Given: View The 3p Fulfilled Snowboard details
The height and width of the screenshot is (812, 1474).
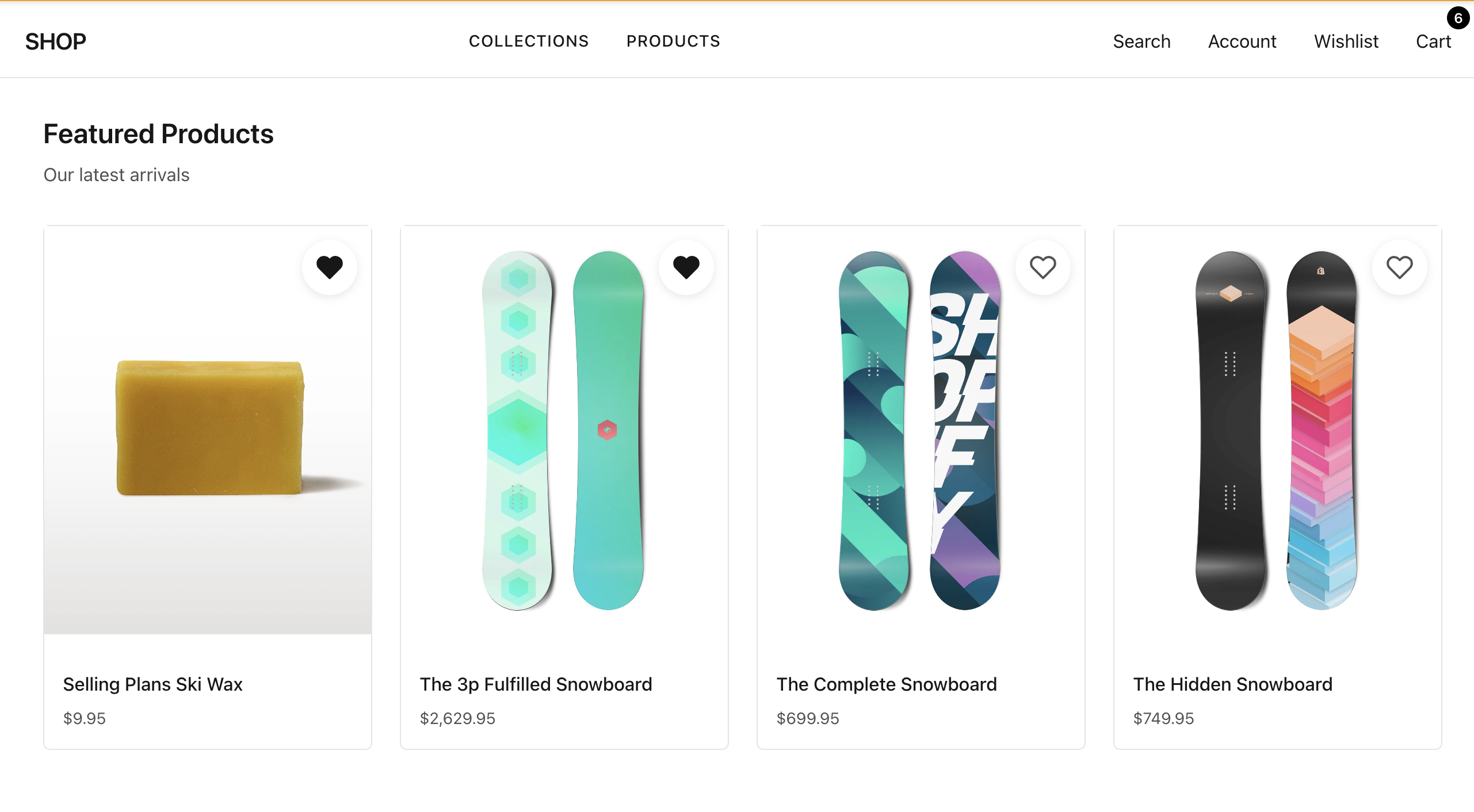Looking at the screenshot, I should tap(536, 684).
